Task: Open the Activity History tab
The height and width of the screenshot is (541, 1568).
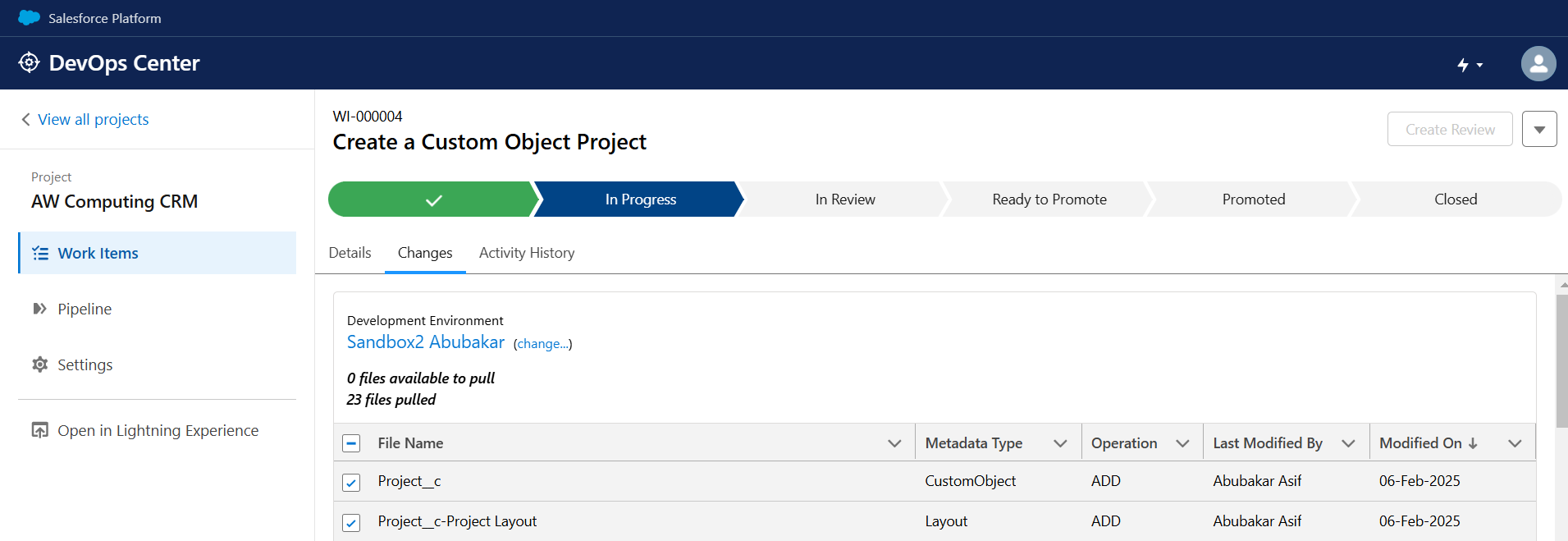Action: [527, 253]
